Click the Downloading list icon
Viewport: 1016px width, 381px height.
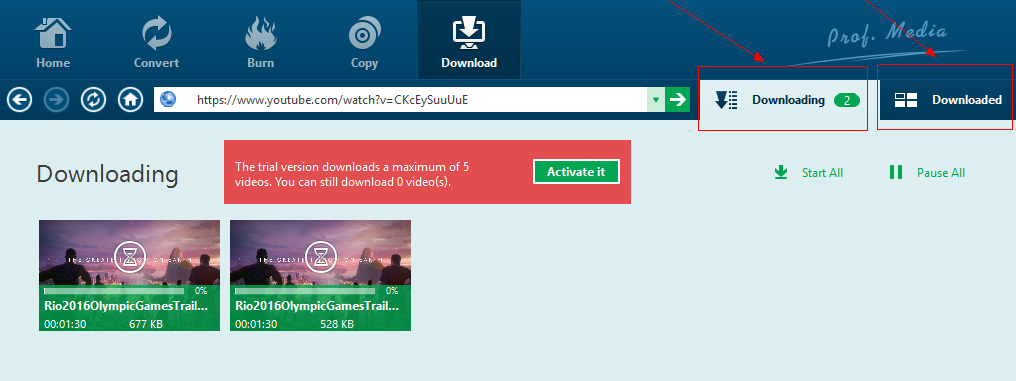pos(726,100)
